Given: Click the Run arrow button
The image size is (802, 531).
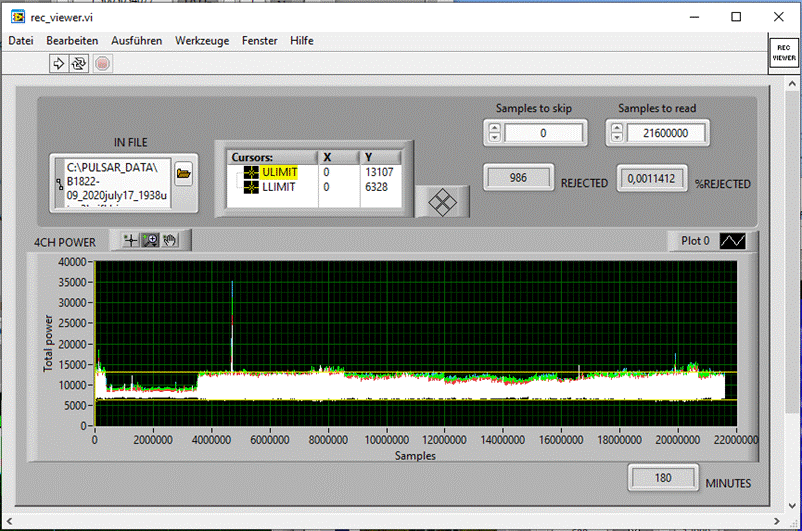Looking at the screenshot, I should click(x=59, y=63).
